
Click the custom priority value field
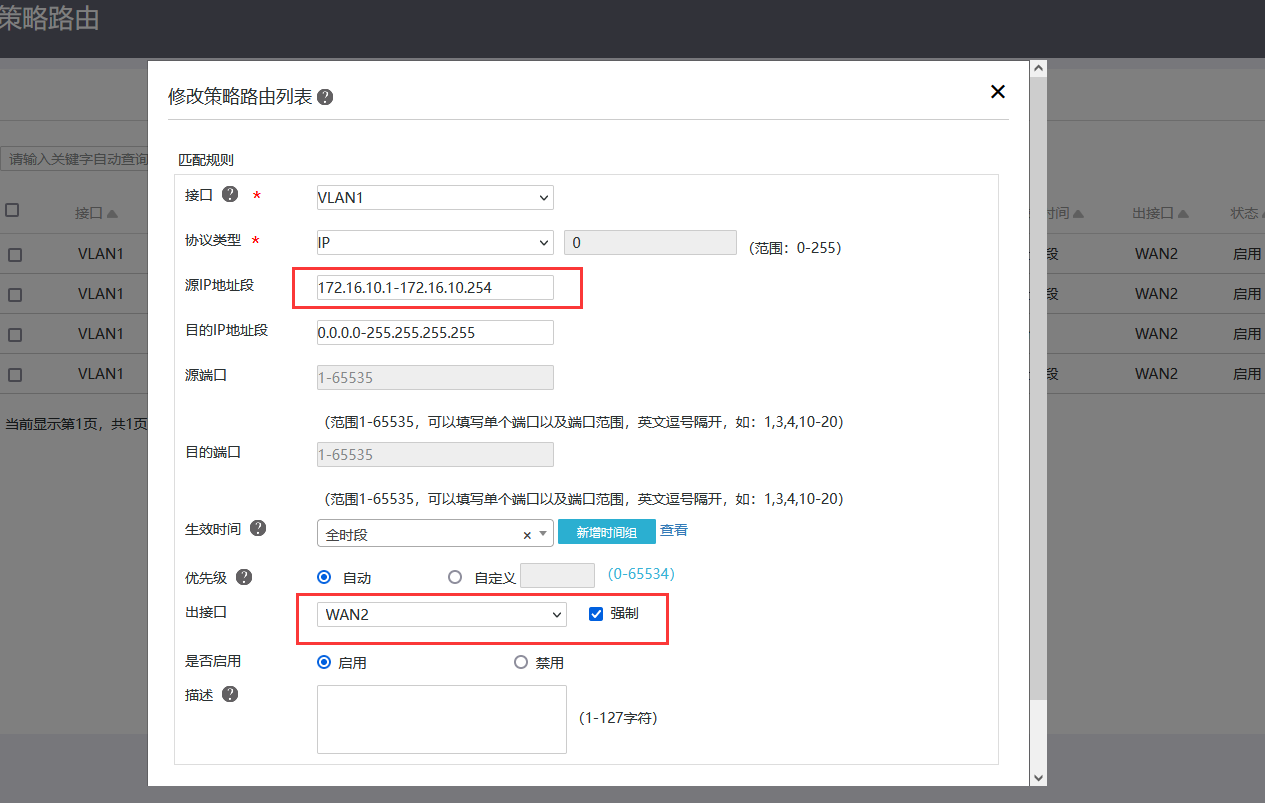[558, 575]
